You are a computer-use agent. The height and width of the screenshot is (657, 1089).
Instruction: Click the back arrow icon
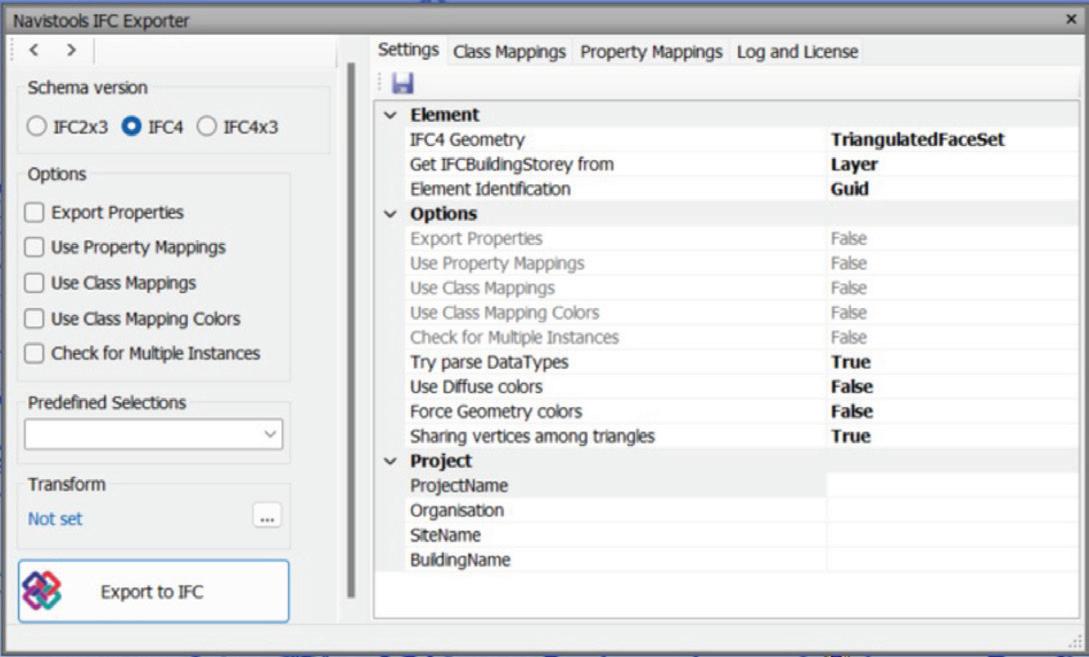coord(34,50)
